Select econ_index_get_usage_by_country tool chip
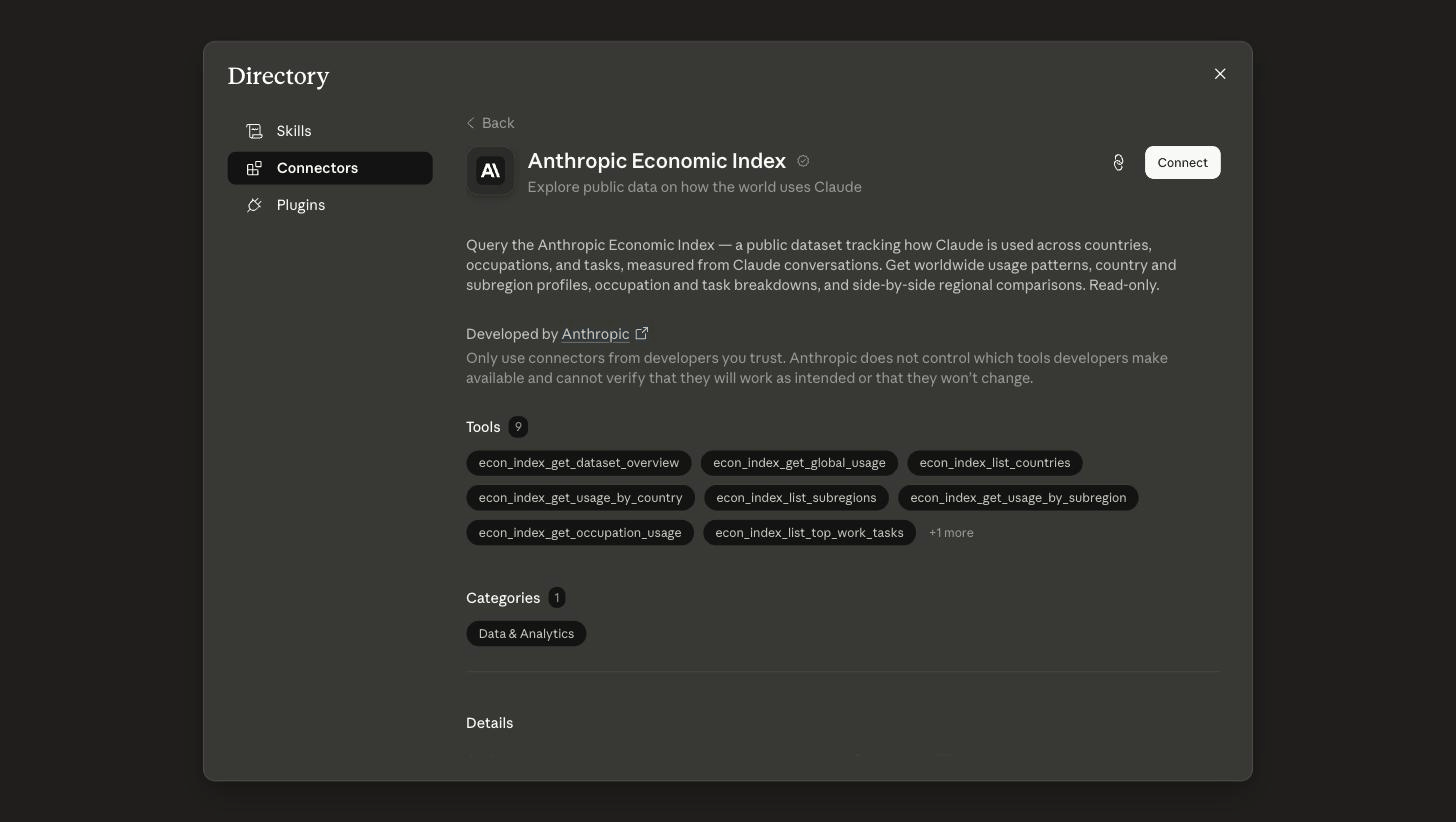This screenshot has height=822, width=1456. point(580,498)
